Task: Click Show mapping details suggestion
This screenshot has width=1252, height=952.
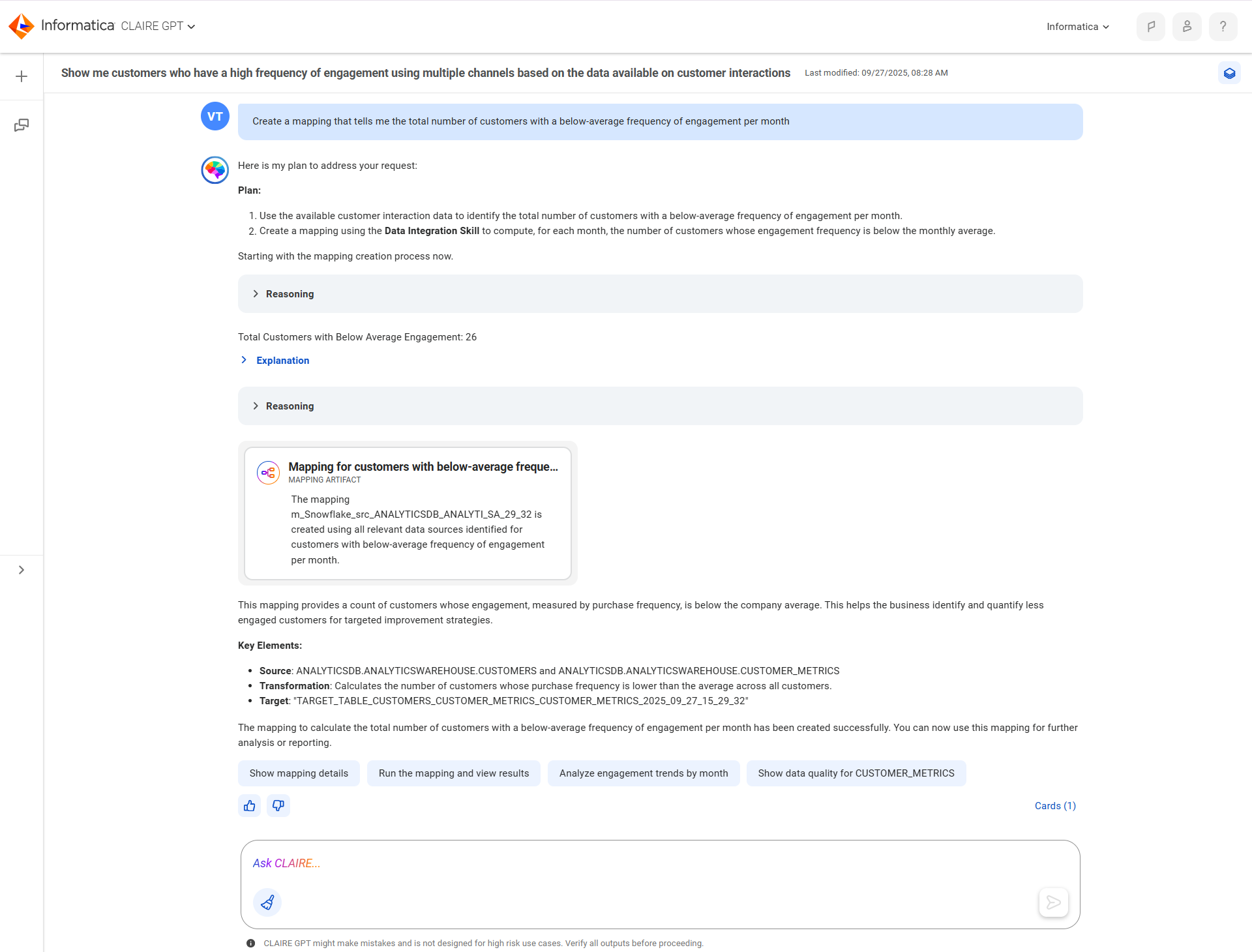Action: point(299,773)
